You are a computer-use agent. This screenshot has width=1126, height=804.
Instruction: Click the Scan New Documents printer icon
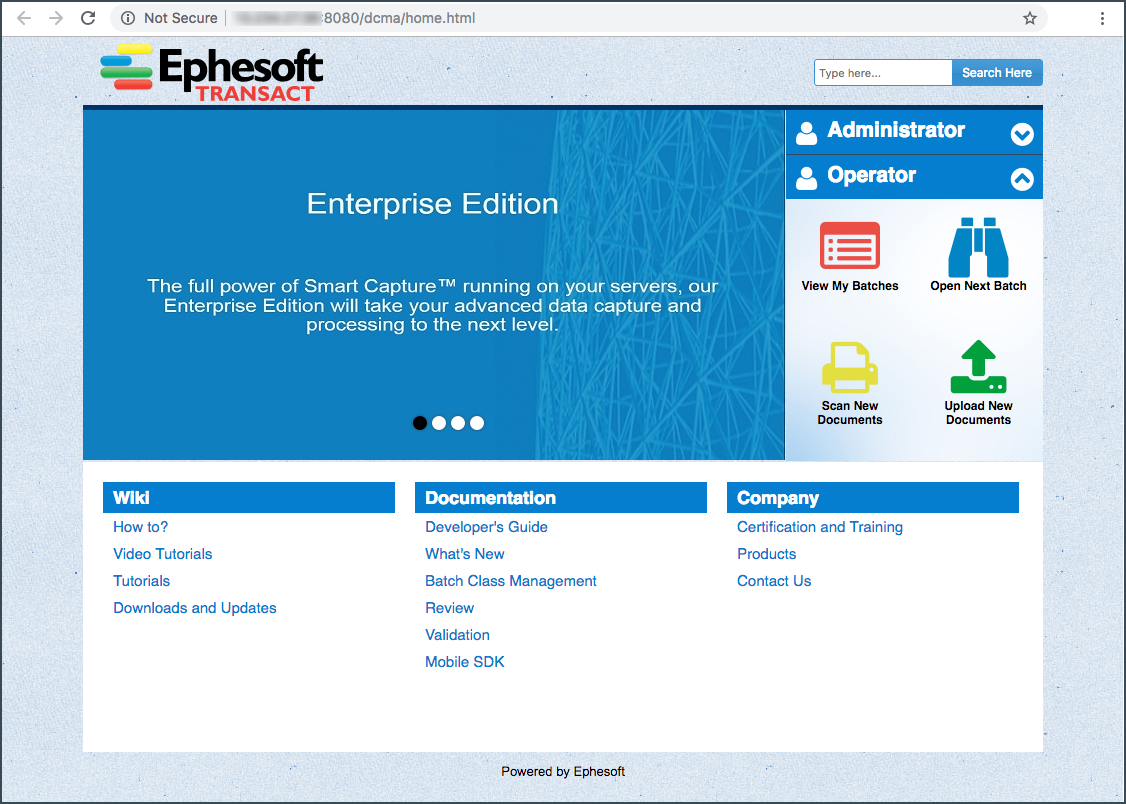pos(850,367)
